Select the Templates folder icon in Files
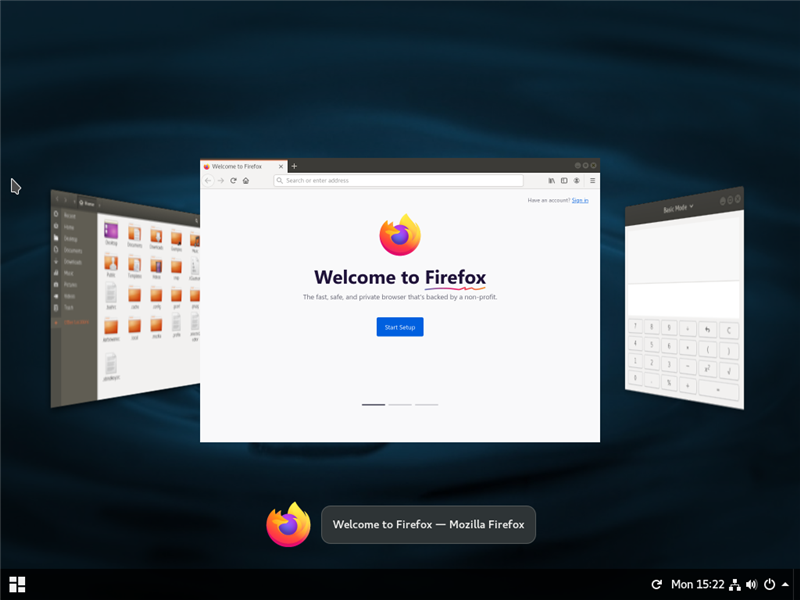Screen dimensions: 800x600 point(135,265)
